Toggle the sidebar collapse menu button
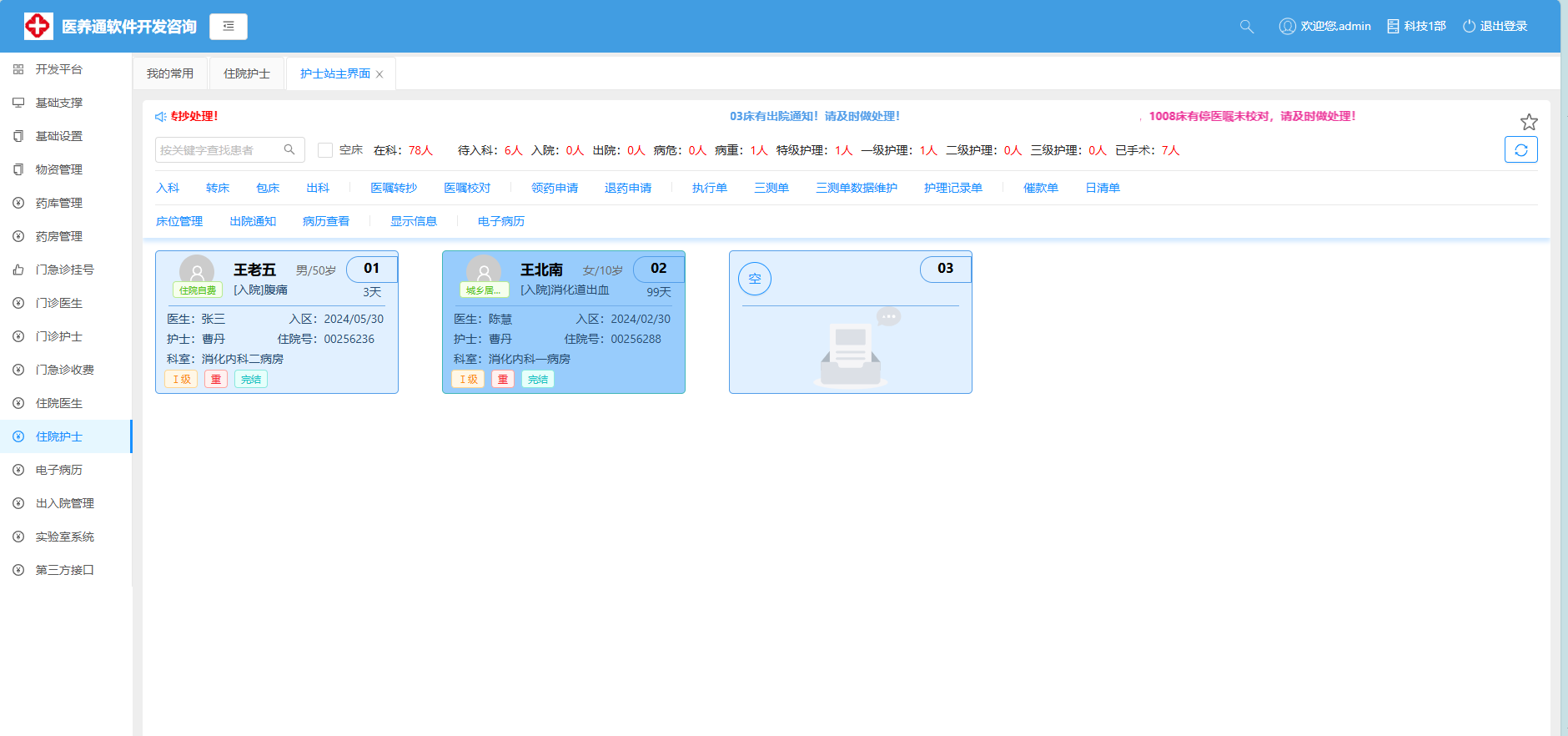Image resolution: width=1568 pixels, height=736 pixels. (229, 27)
